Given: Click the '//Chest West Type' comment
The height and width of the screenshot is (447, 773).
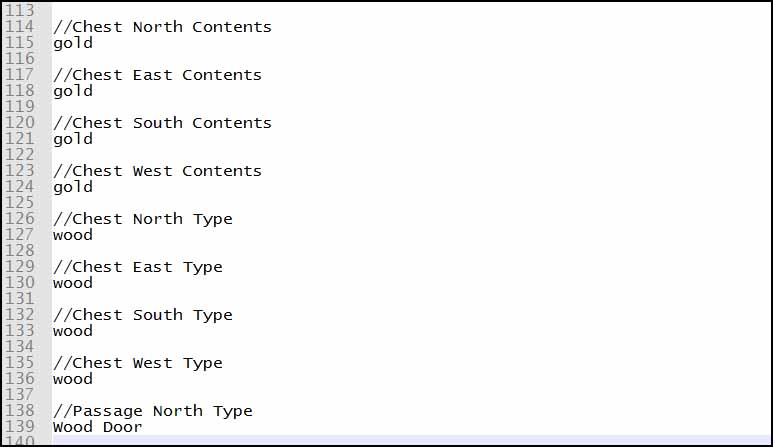Looking at the screenshot, I should pyautogui.click(x=138, y=364).
